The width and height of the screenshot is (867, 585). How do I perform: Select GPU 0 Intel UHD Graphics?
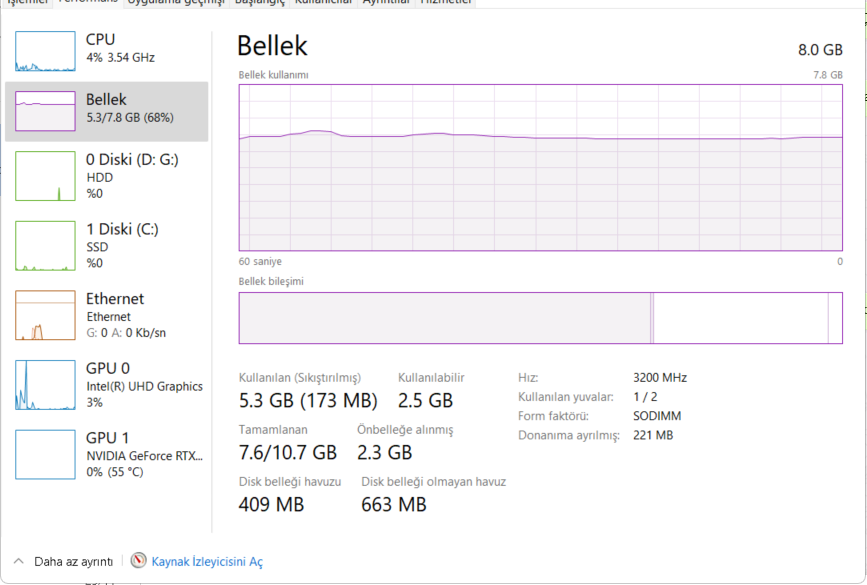coord(107,385)
